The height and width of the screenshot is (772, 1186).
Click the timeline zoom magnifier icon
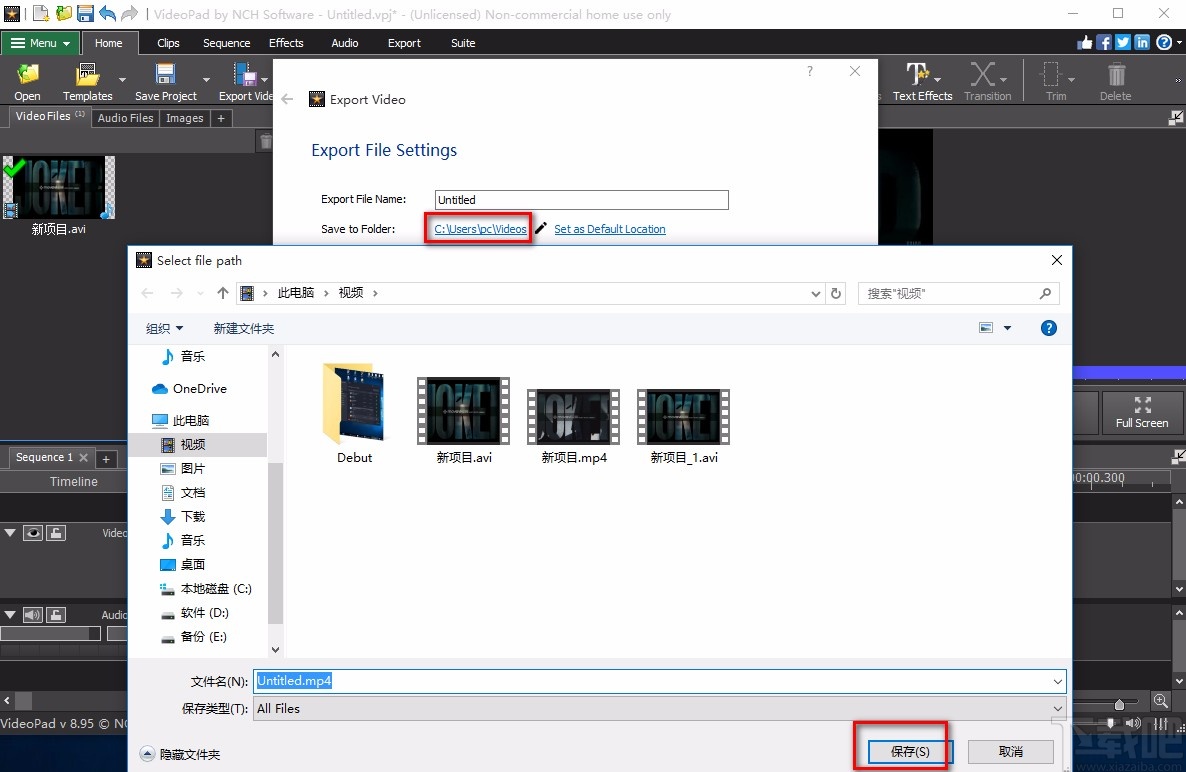1160,701
